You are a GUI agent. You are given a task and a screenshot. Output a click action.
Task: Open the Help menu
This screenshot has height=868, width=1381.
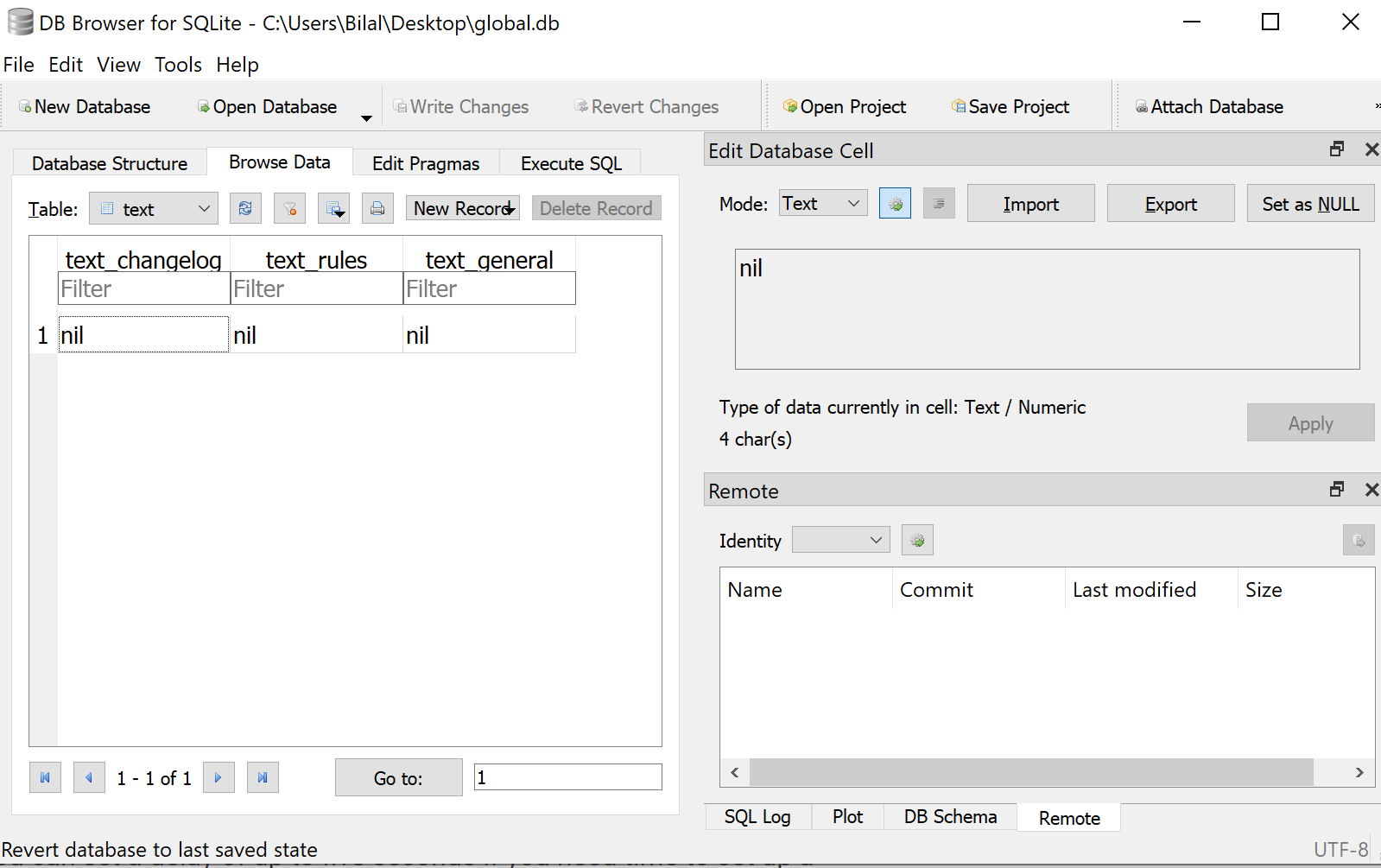(x=238, y=65)
